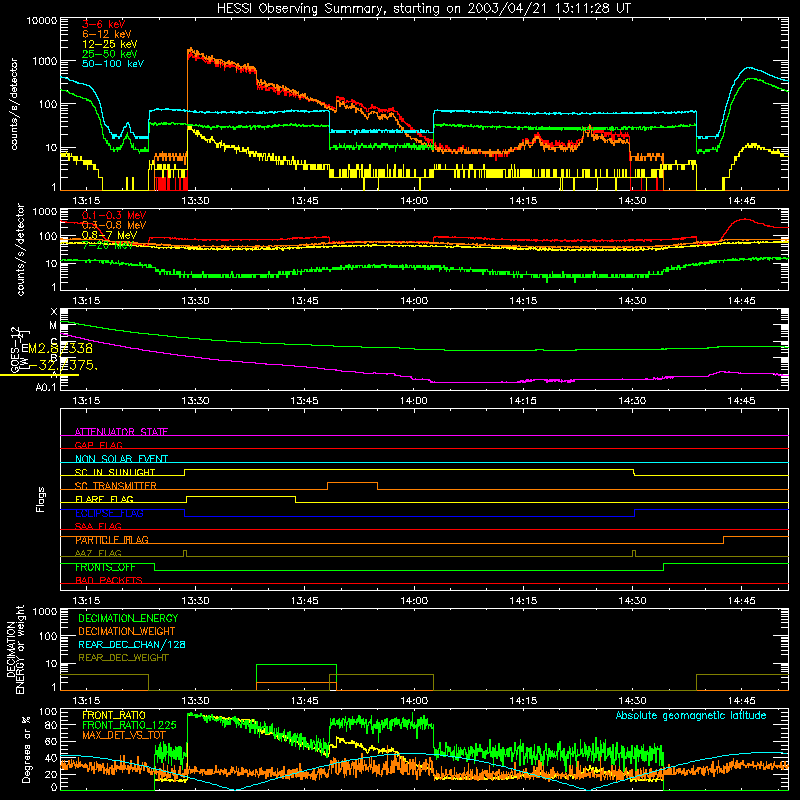Image resolution: width=800 pixels, height=800 pixels.
Task: Click the 0.3-0.8 MeV legend label
Action: tap(114, 225)
